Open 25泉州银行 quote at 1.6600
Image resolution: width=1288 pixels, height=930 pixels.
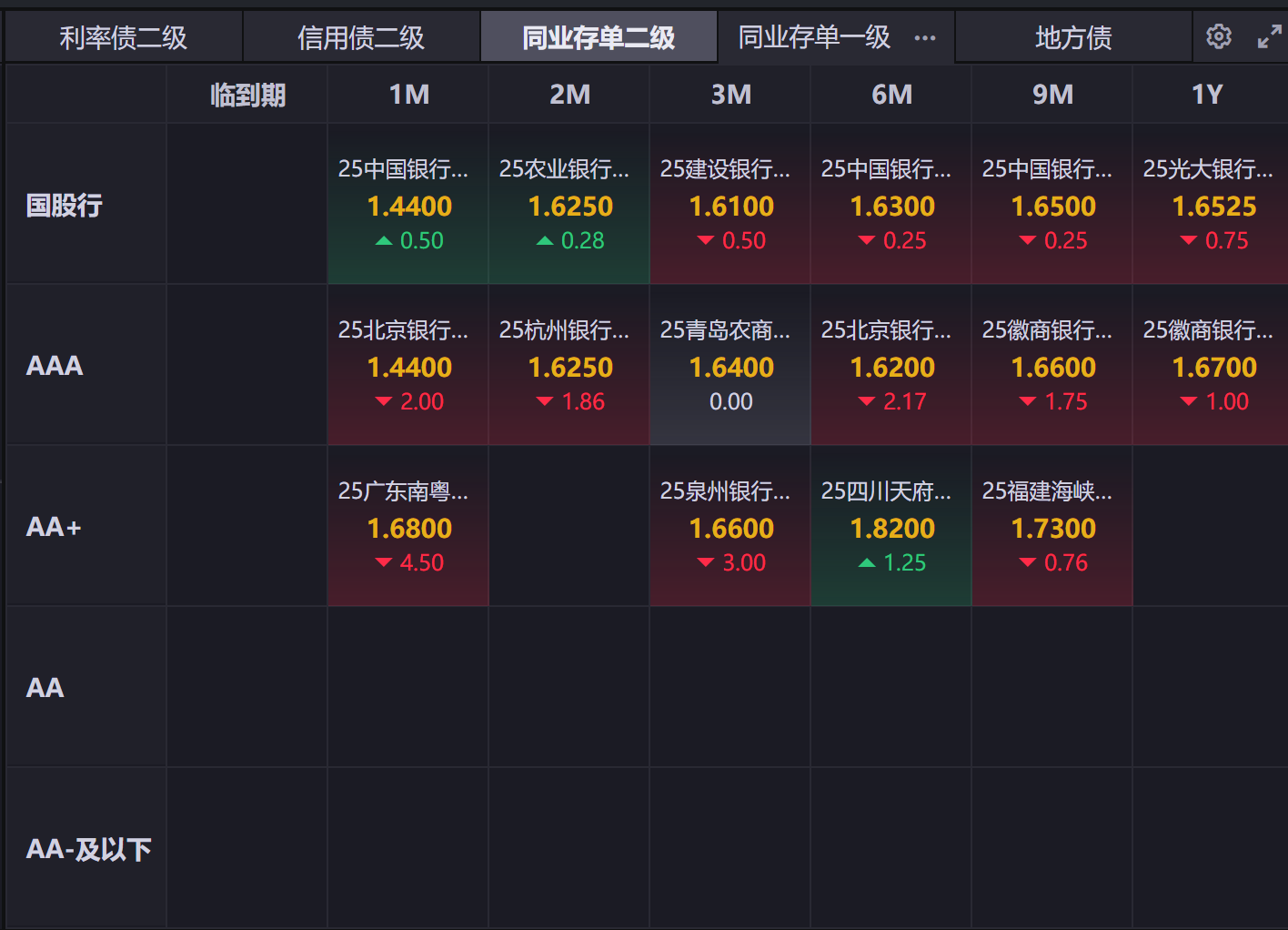click(x=730, y=527)
